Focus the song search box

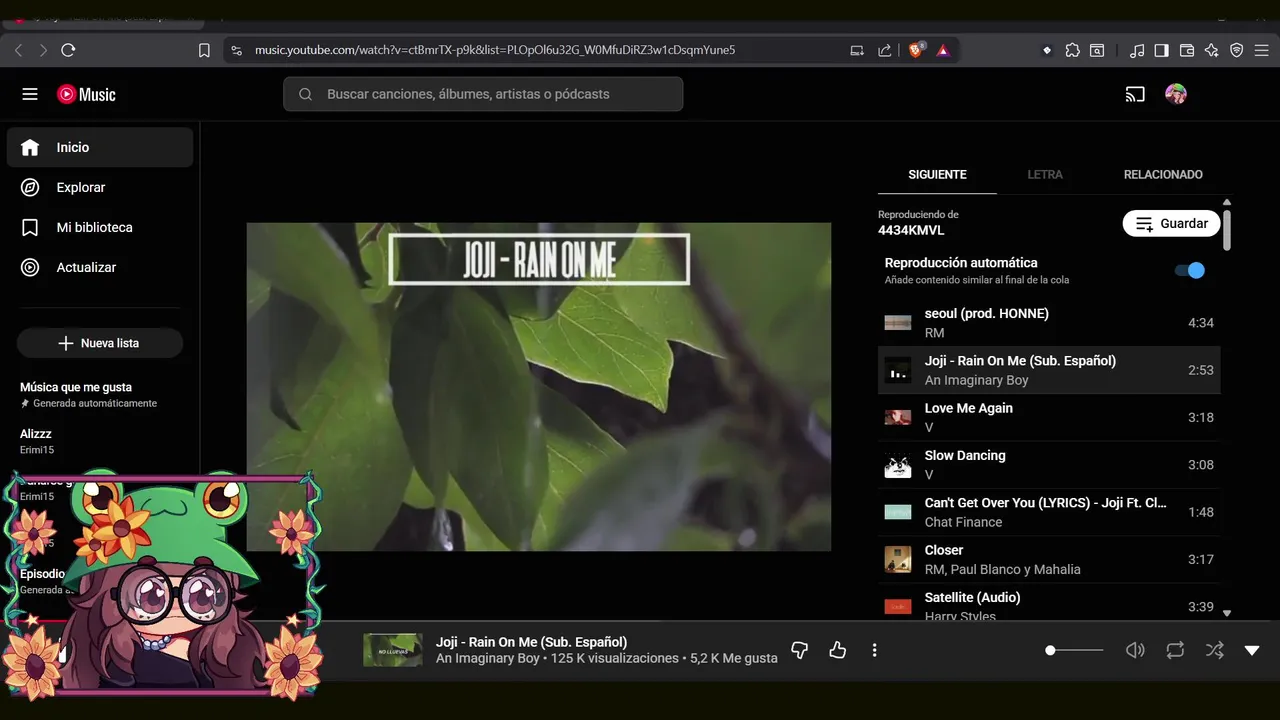point(483,94)
